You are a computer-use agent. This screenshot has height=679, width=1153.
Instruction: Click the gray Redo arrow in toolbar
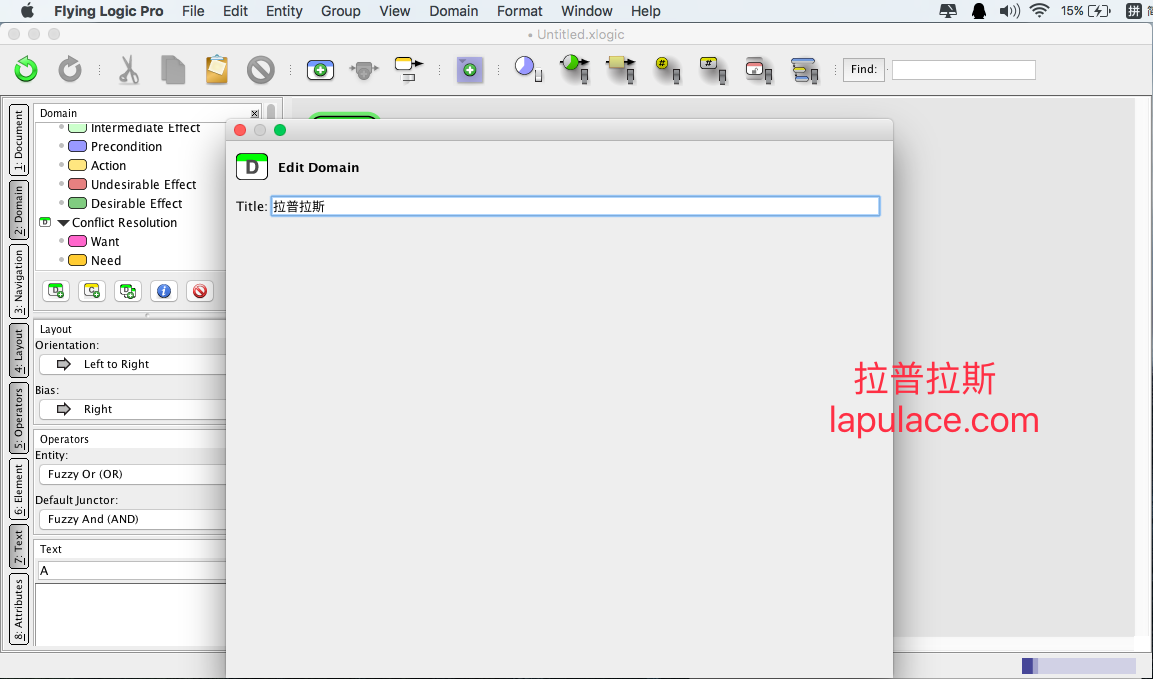pos(70,70)
